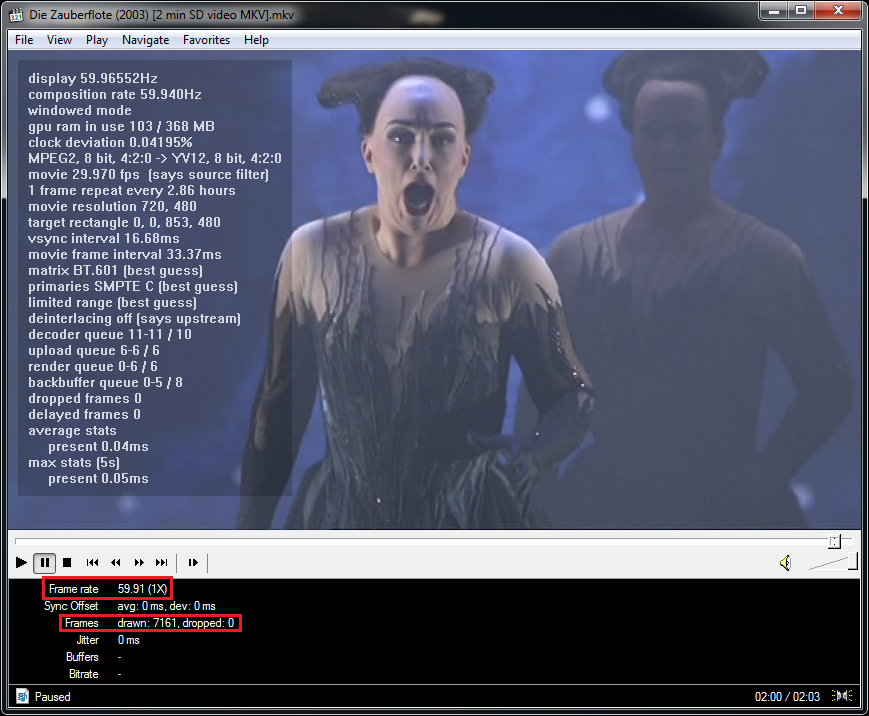Click the Pause button
Screen dimensions: 869x716
coord(45,562)
